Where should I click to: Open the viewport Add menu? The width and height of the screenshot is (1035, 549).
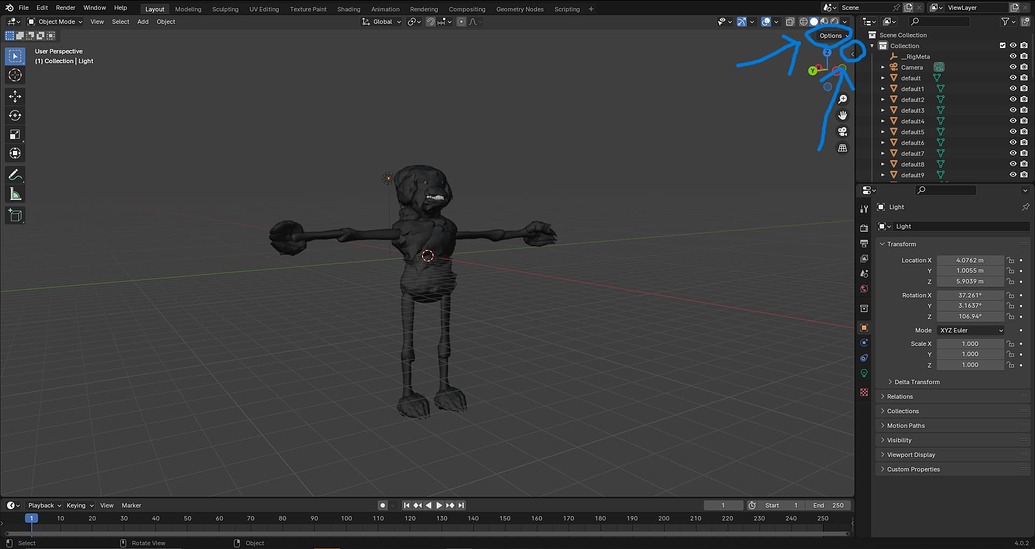point(143,22)
